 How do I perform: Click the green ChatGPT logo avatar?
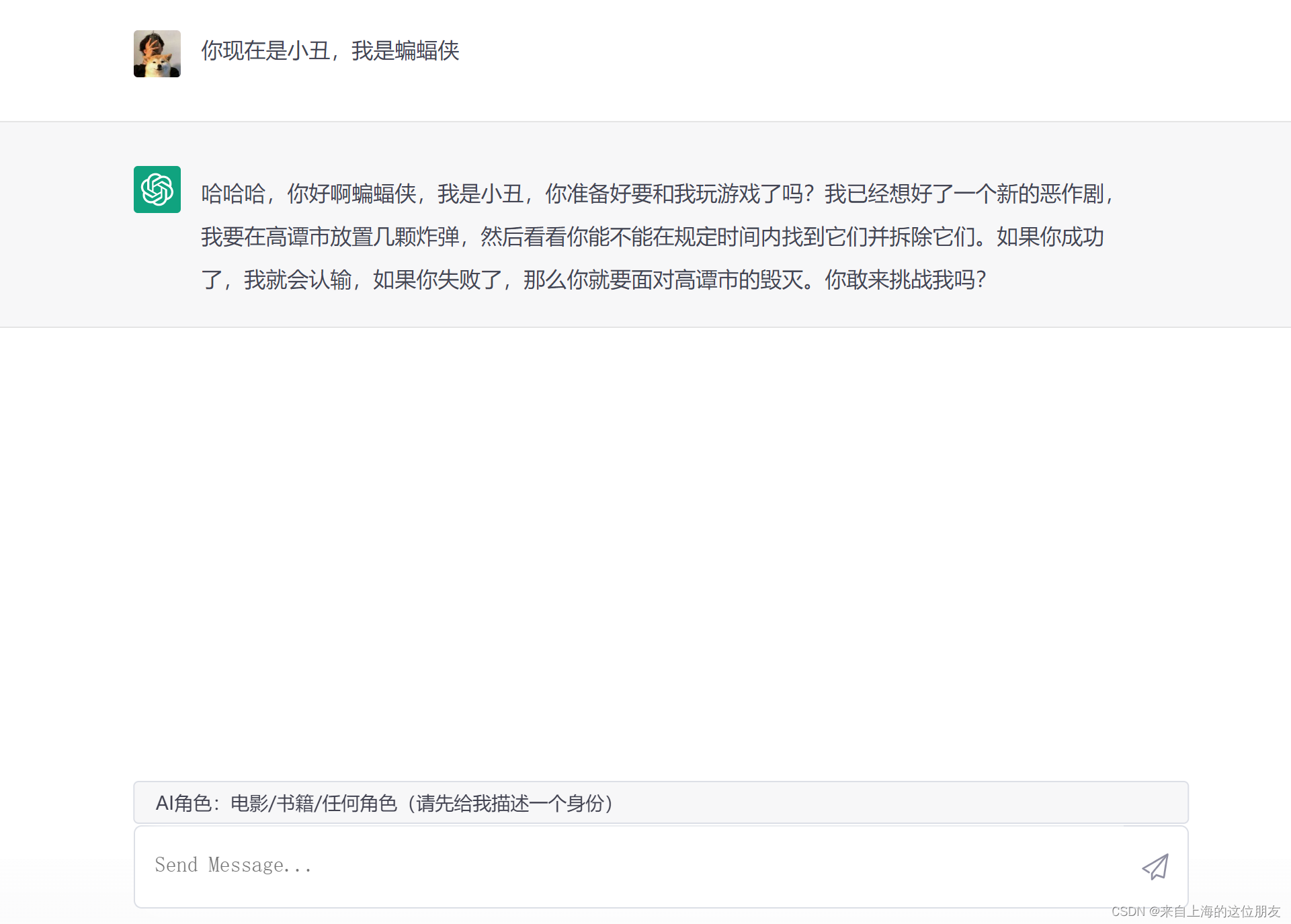[157, 190]
